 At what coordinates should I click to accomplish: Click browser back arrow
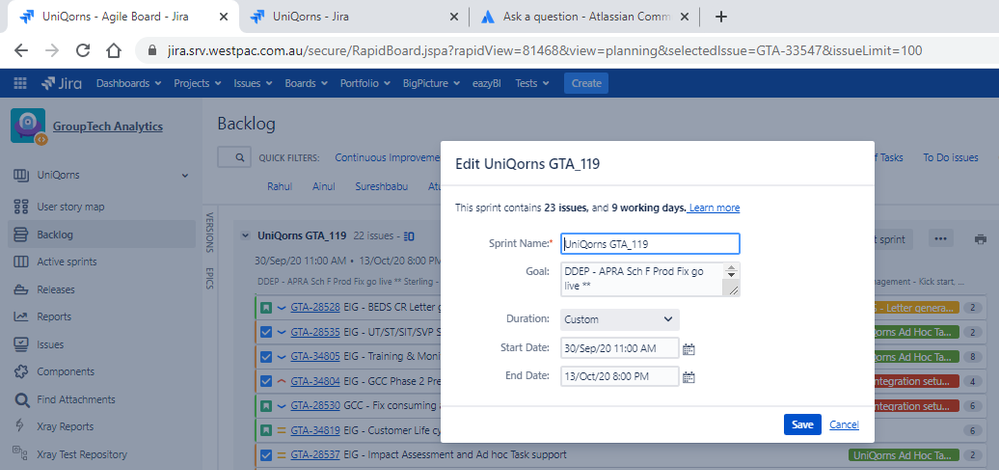click(x=20, y=51)
